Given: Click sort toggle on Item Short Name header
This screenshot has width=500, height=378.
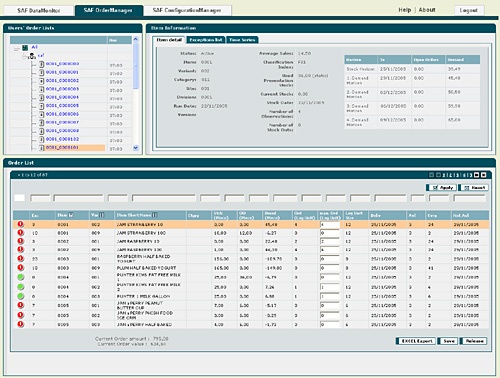Looking at the screenshot, I should coord(155,215).
